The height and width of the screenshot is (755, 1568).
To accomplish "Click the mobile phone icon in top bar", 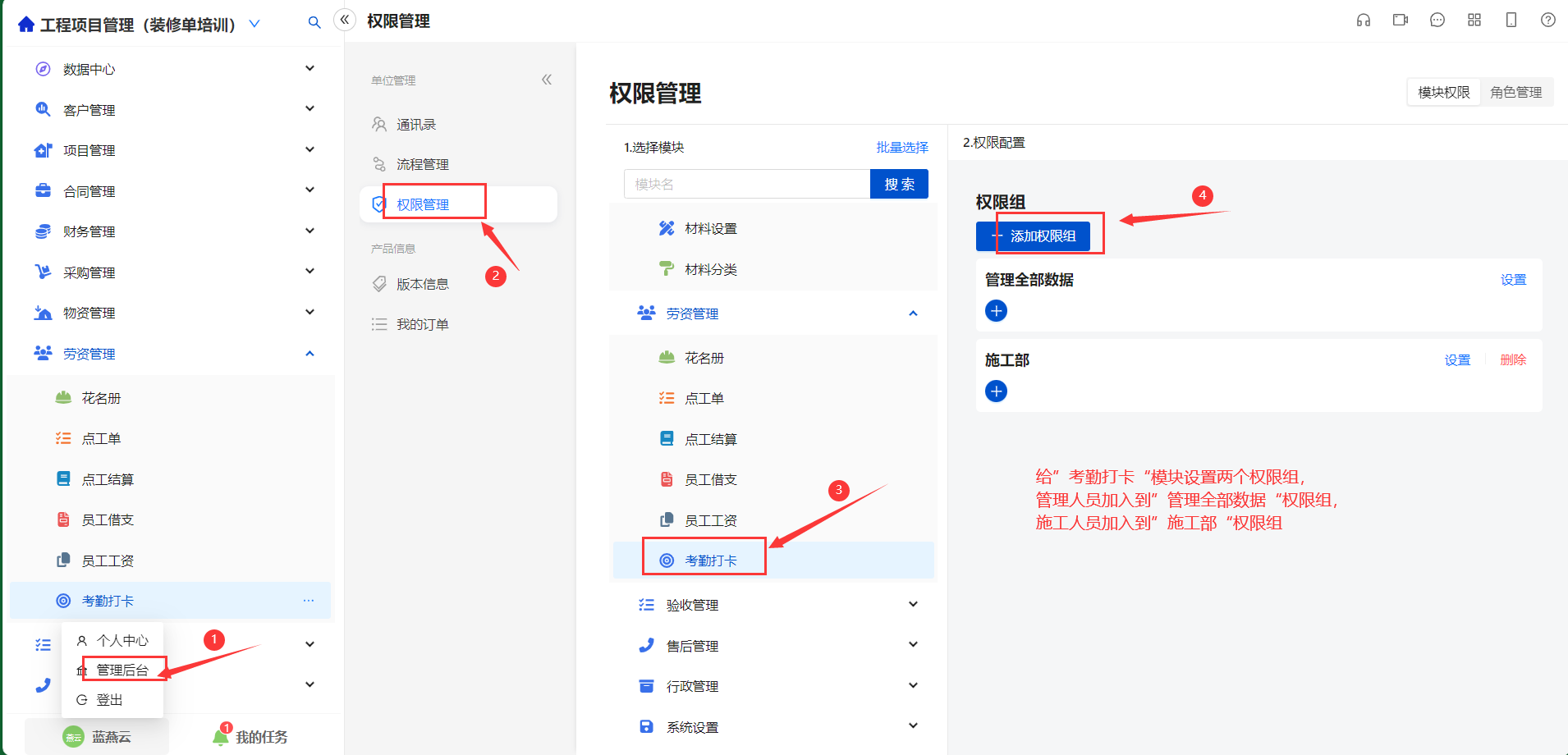I will tap(1511, 20).
